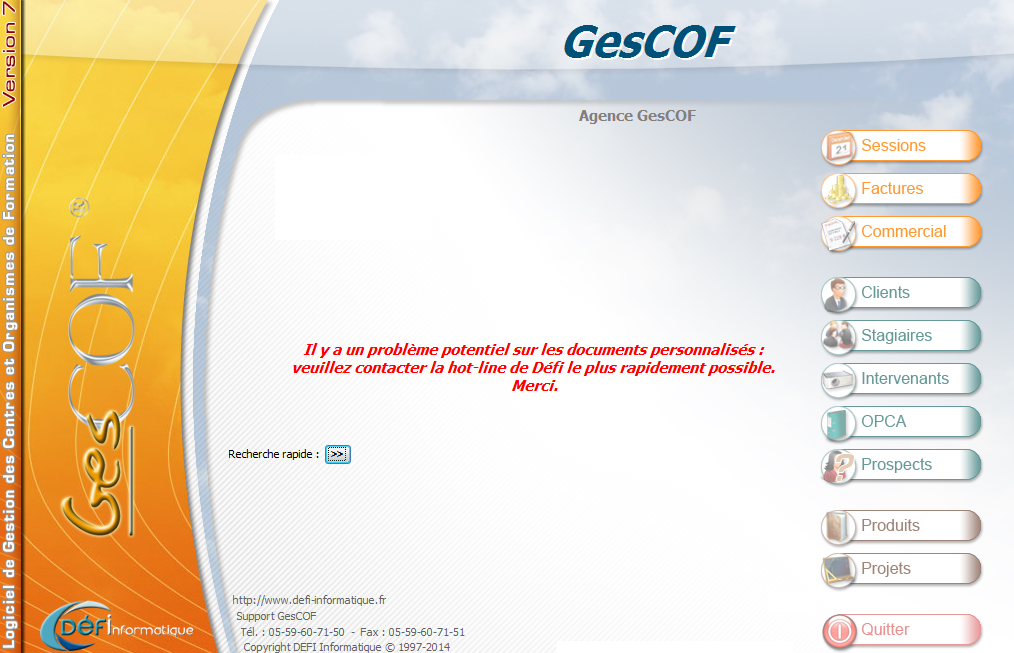Click the Commercial document and pen icon
This screenshot has height=653, width=1014.
(839, 233)
